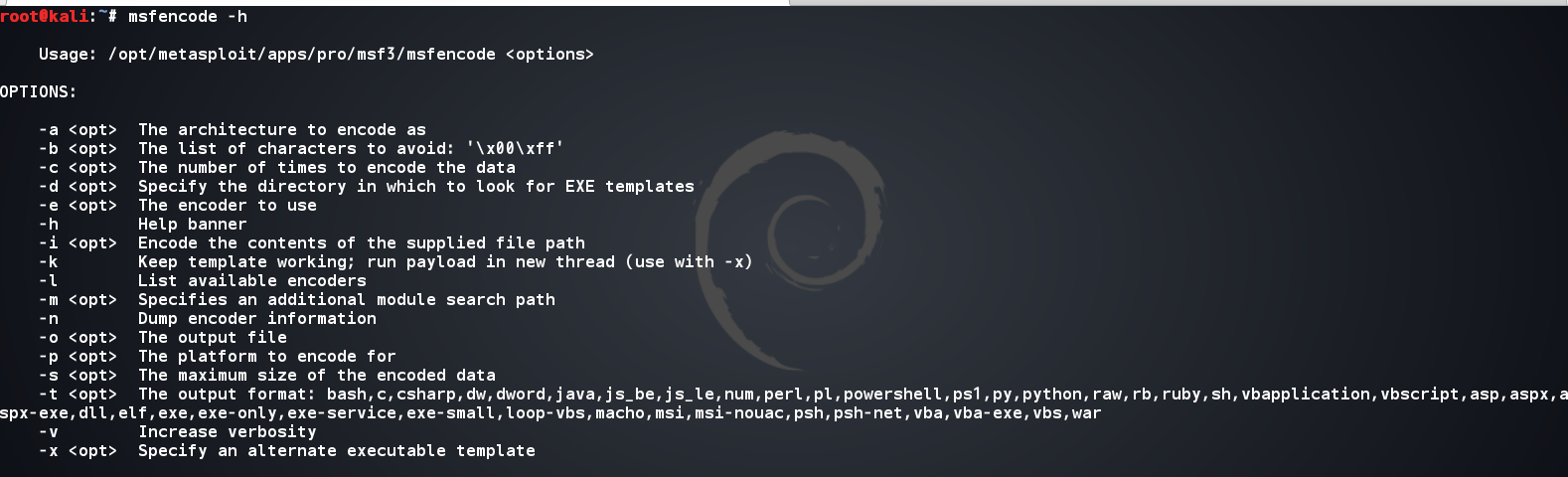1568x477 pixels.
Task: Click the -v Increase verbosity line
Action: pyautogui.click(x=178, y=432)
